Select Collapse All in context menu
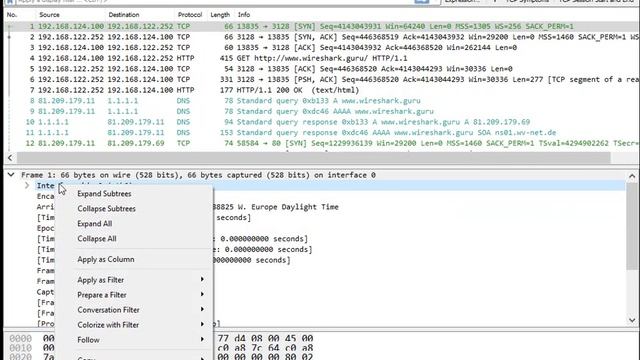The image size is (640, 360). (x=97, y=239)
